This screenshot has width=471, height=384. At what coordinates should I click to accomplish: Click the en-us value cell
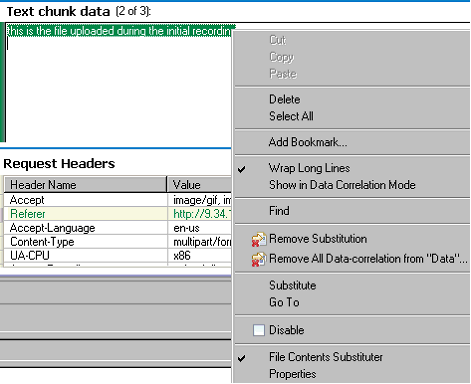[x=199, y=228]
